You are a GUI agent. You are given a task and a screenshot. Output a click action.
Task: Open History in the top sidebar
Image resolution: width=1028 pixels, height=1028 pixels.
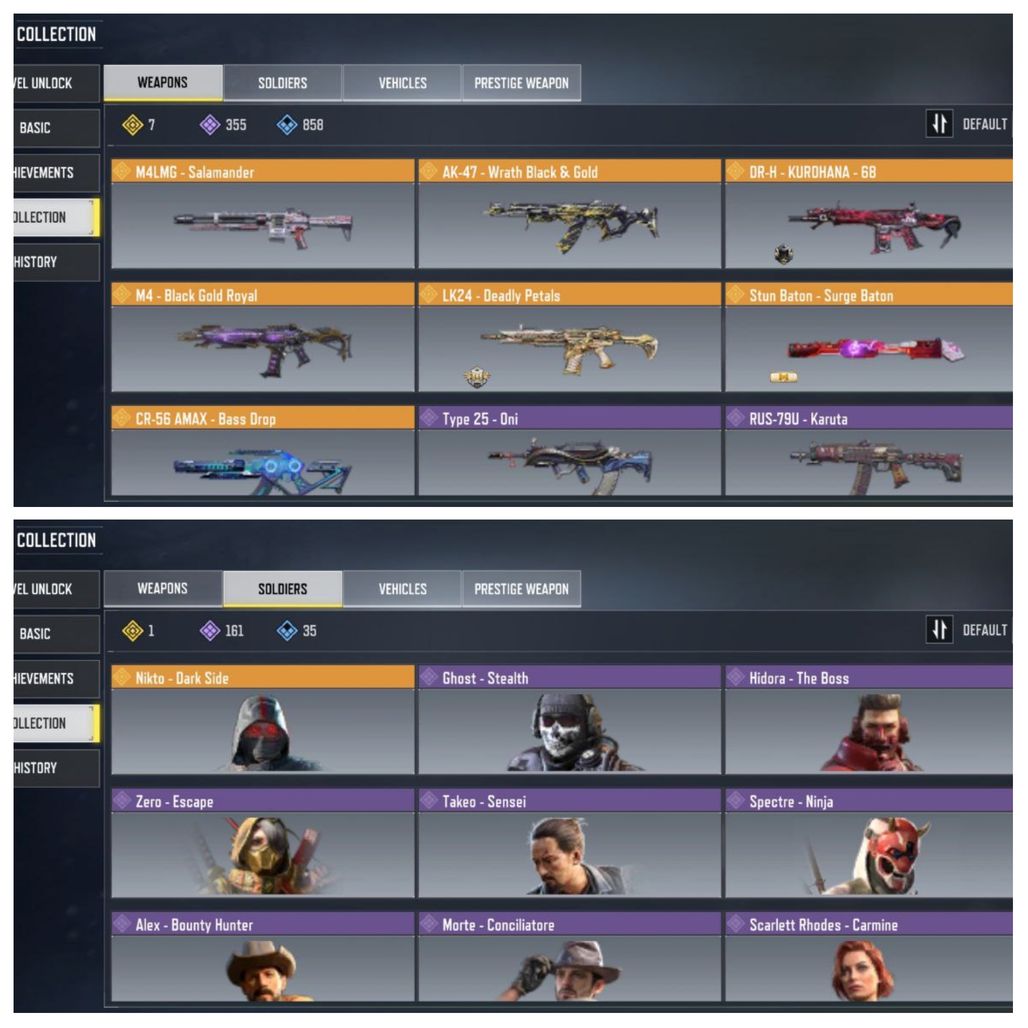[56, 262]
